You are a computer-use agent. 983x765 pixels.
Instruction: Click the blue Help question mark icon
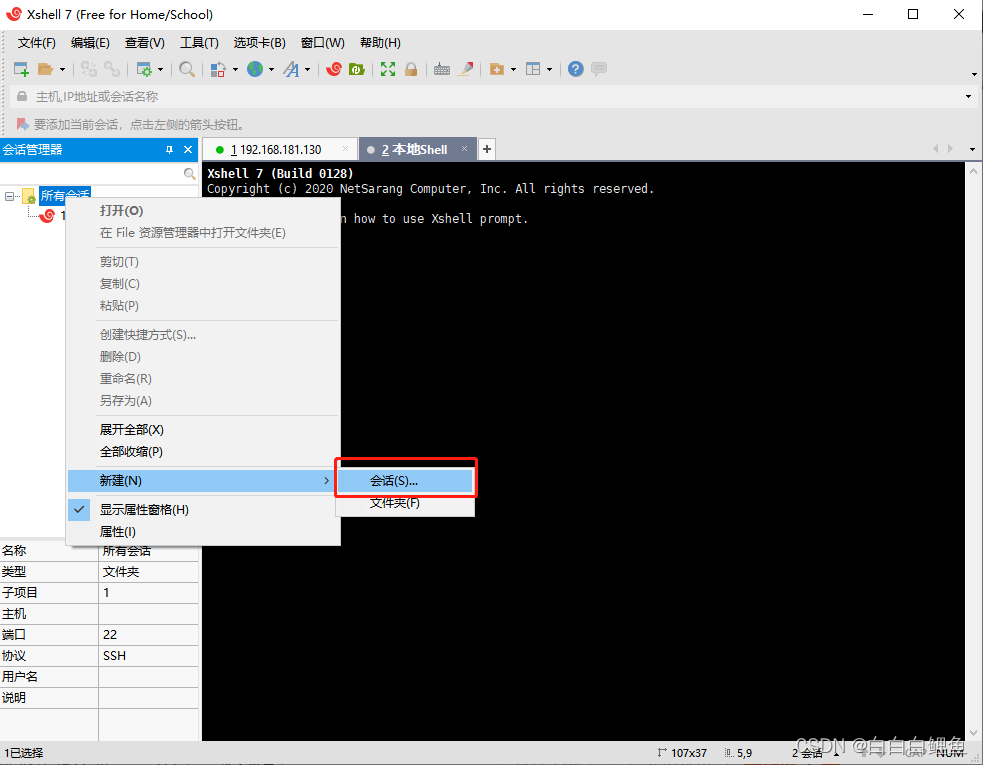[x=576, y=69]
